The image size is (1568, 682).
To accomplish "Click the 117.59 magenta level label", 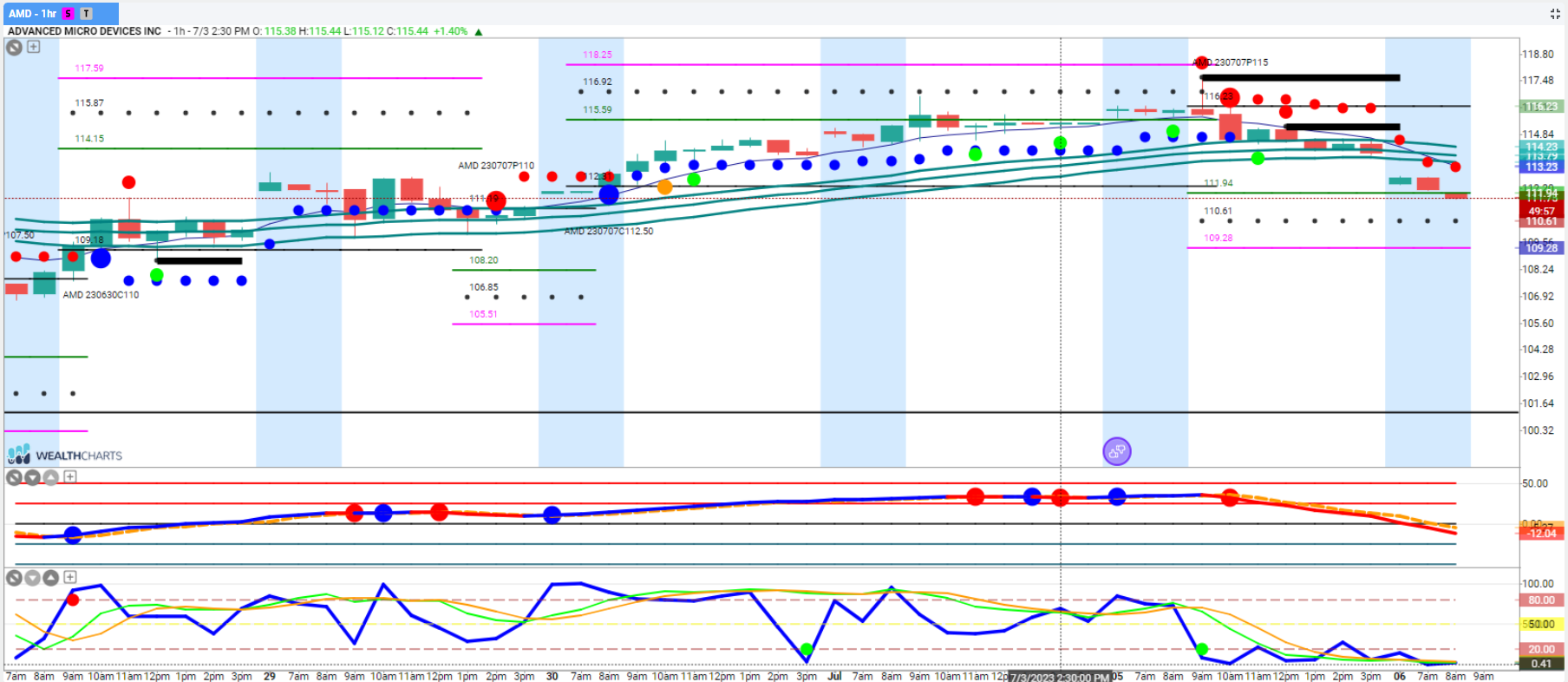I will click(x=89, y=69).
